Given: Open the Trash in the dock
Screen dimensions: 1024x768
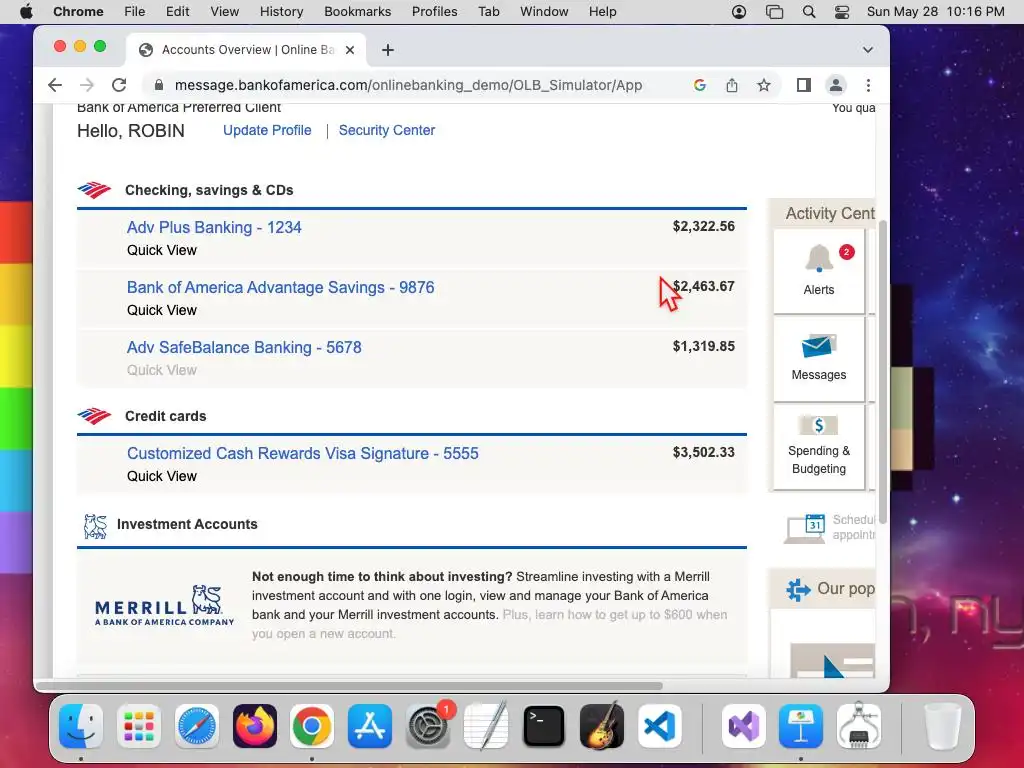Looking at the screenshot, I should (x=942, y=726).
